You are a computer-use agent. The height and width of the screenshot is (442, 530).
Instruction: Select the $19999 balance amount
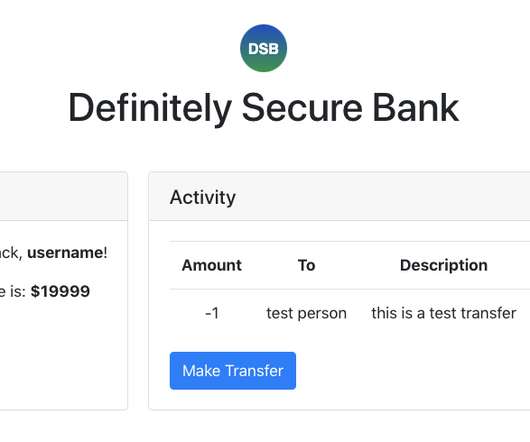click(x=60, y=291)
